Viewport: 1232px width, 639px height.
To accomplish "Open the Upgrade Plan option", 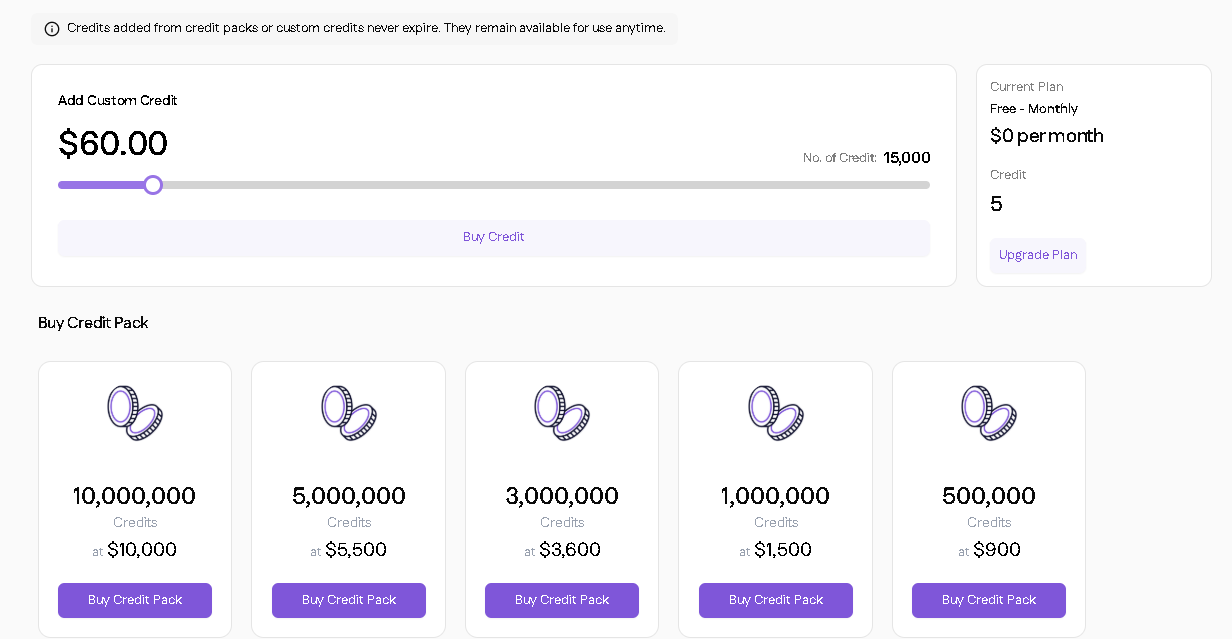I will coord(1038,255).
